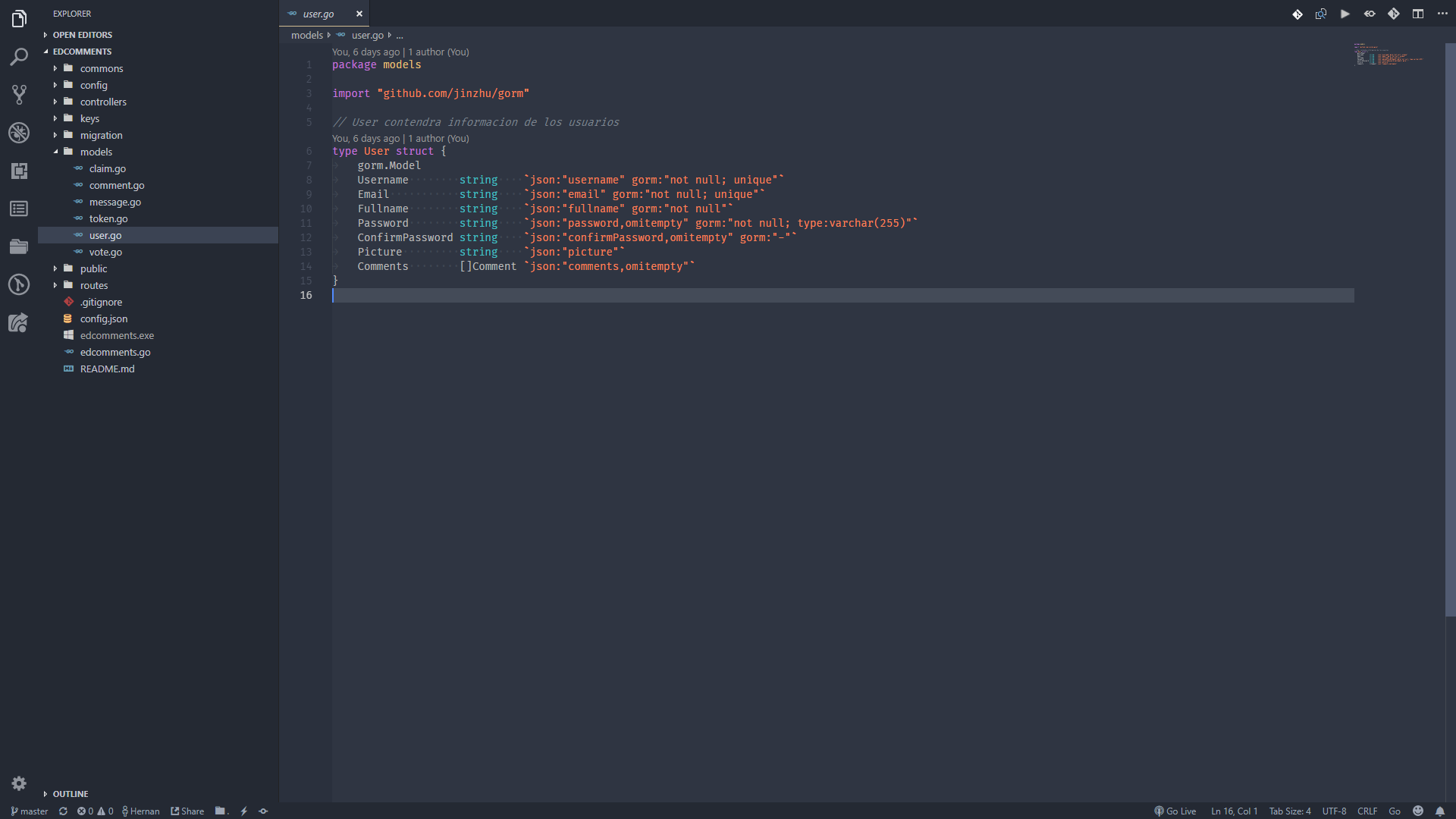Open the Extensions view in activity bar
The width and height of the screenshot is (1456, 819).
[19, 171]
